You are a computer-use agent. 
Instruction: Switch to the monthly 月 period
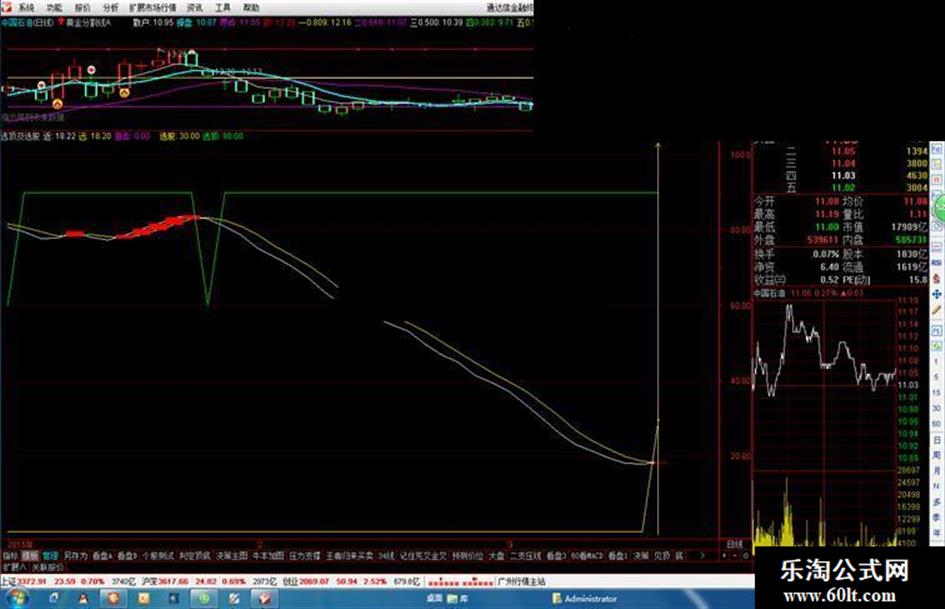click(x=937, y=470)
